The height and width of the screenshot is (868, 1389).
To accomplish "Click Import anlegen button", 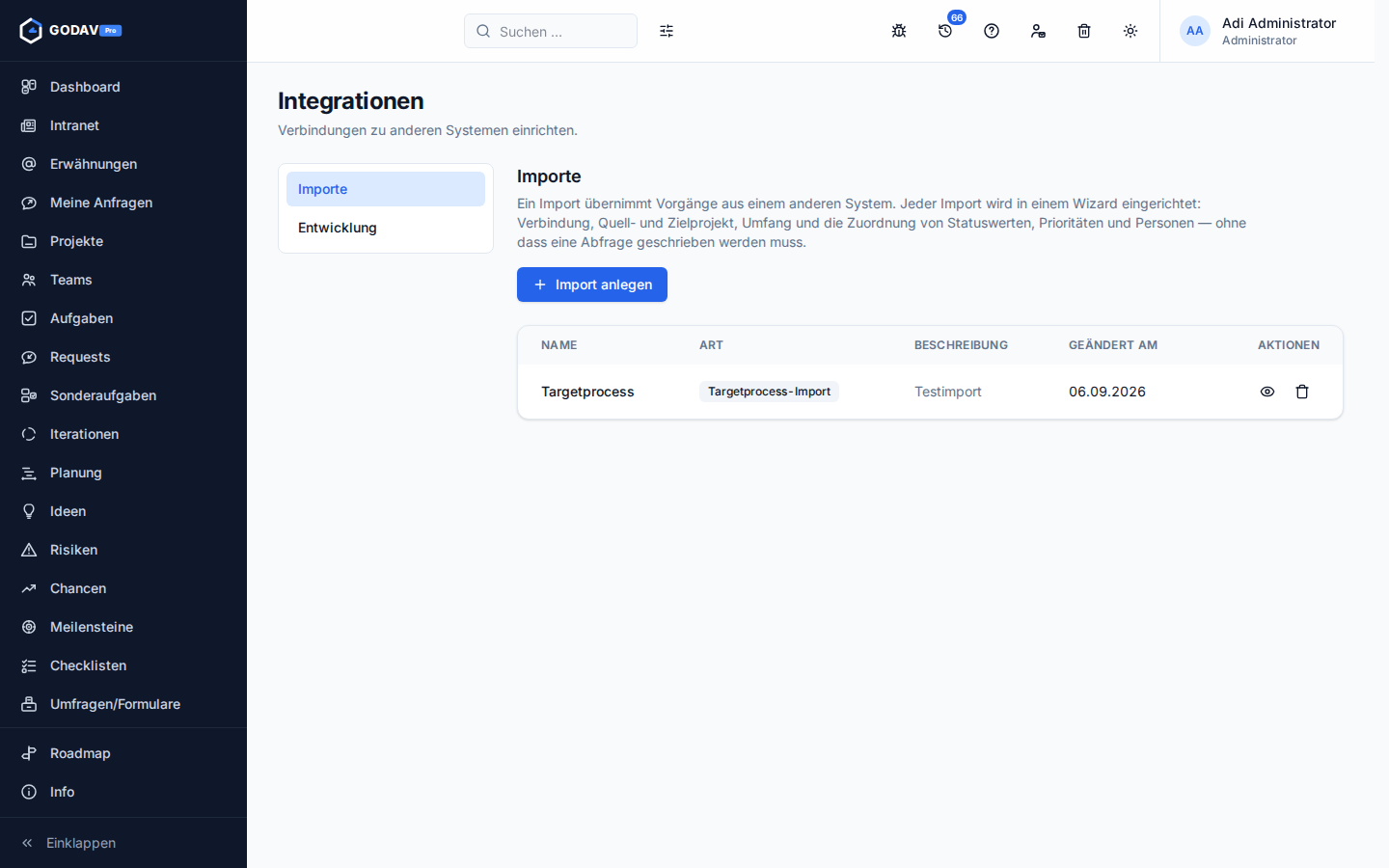I will (x=592, y=285).
